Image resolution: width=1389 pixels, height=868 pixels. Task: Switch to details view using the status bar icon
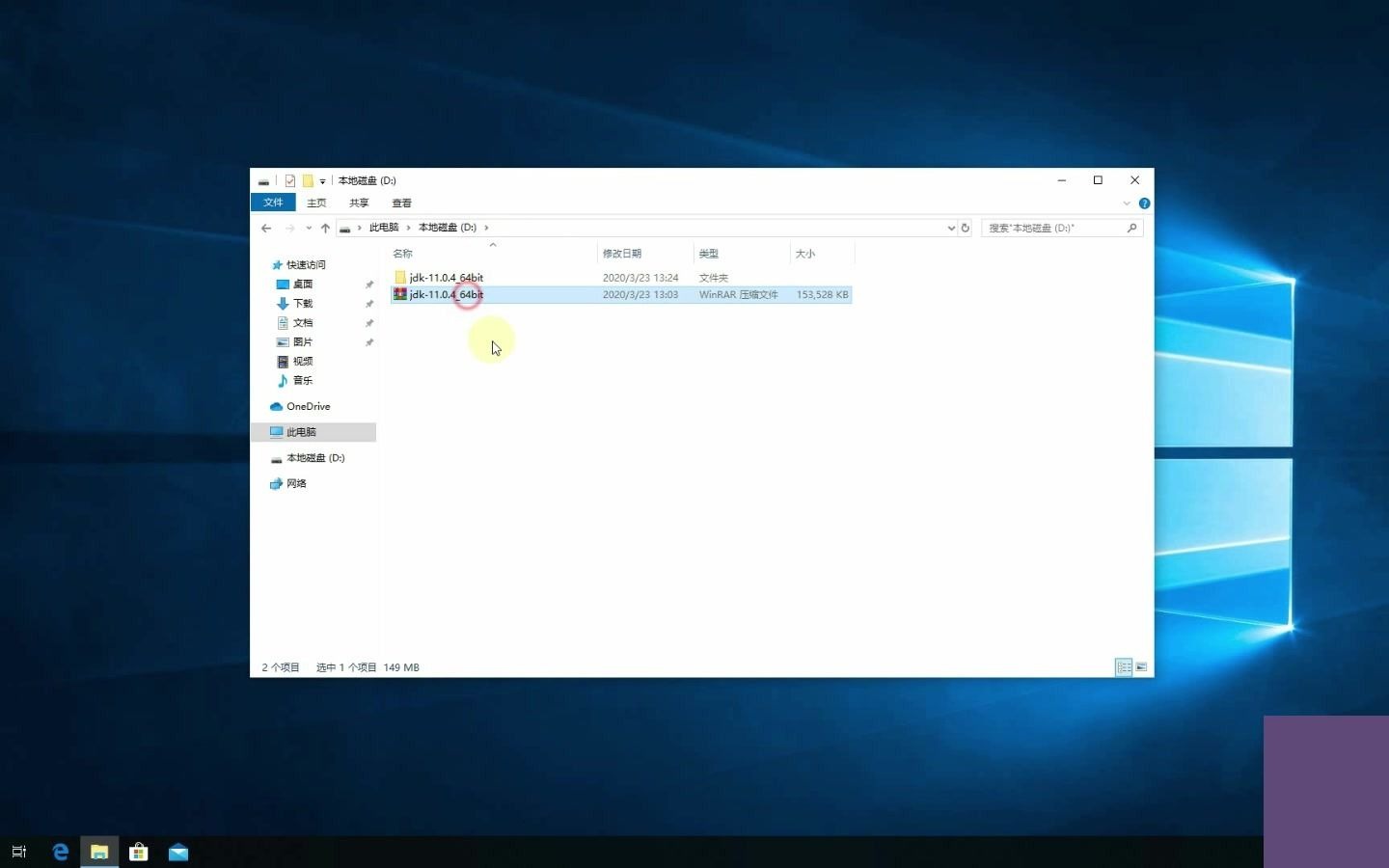click(1124, 667)
